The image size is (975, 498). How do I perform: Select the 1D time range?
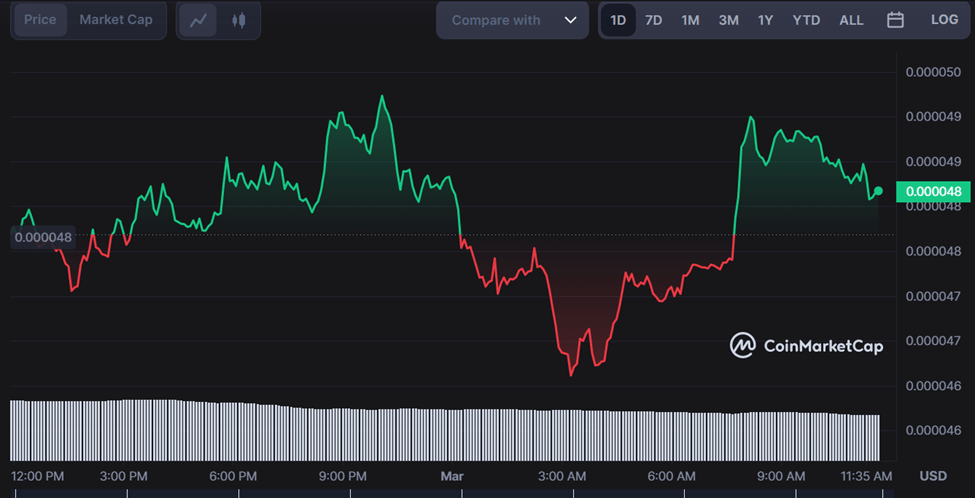[x=618, y=20]
